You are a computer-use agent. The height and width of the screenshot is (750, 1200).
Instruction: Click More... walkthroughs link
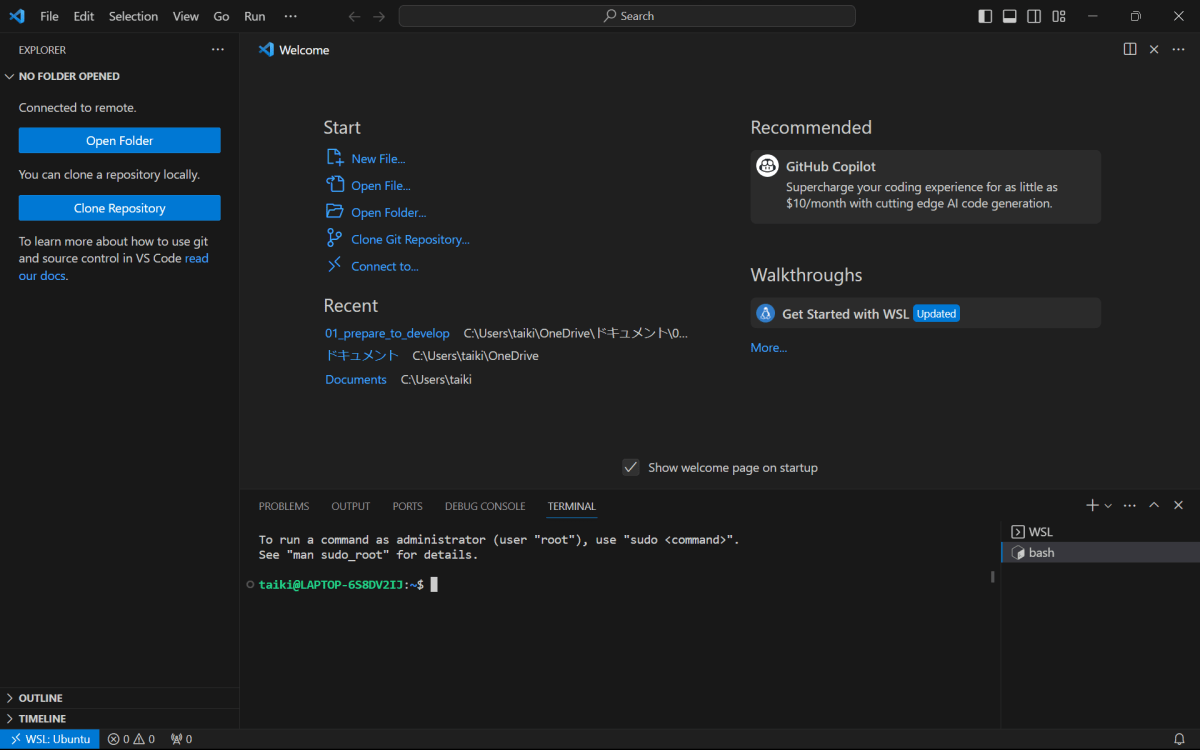point(769,347)
